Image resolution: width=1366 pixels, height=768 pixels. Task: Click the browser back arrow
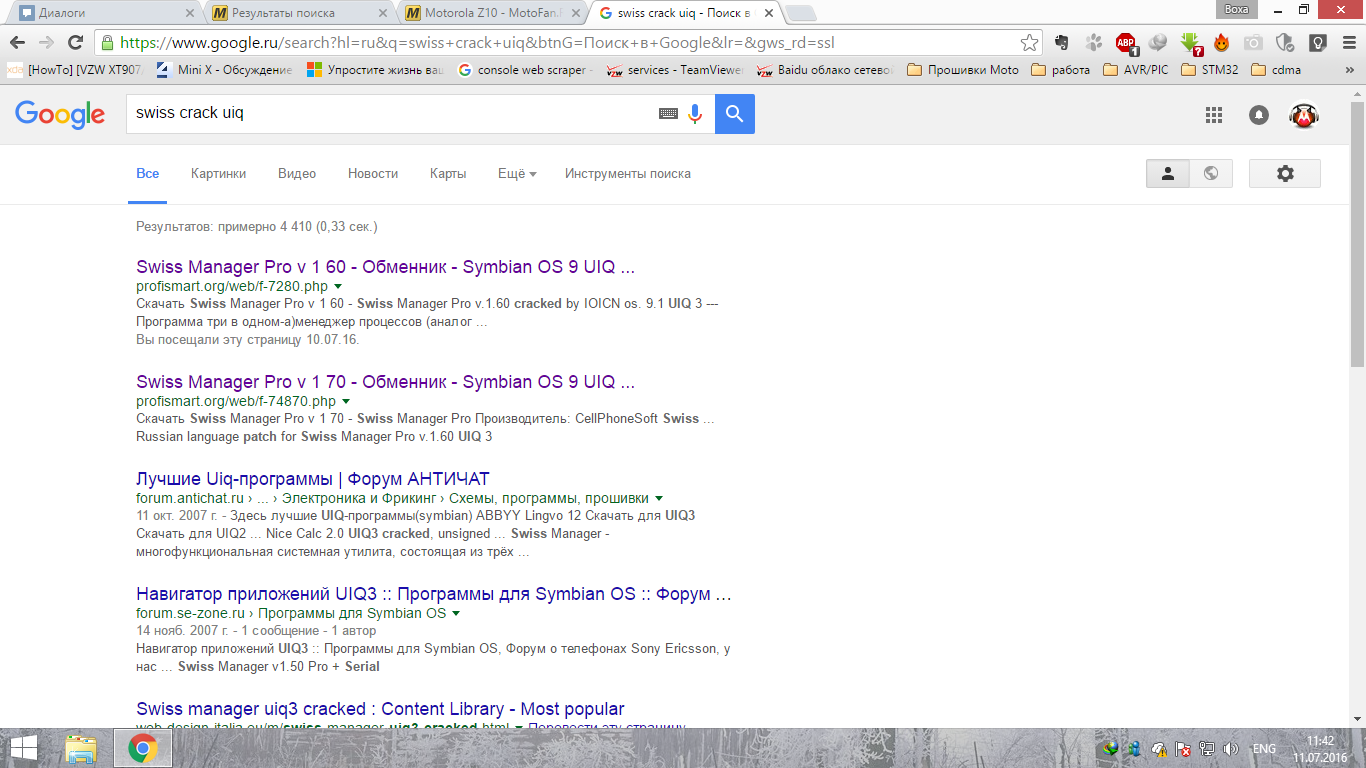(x=17, y=43)
